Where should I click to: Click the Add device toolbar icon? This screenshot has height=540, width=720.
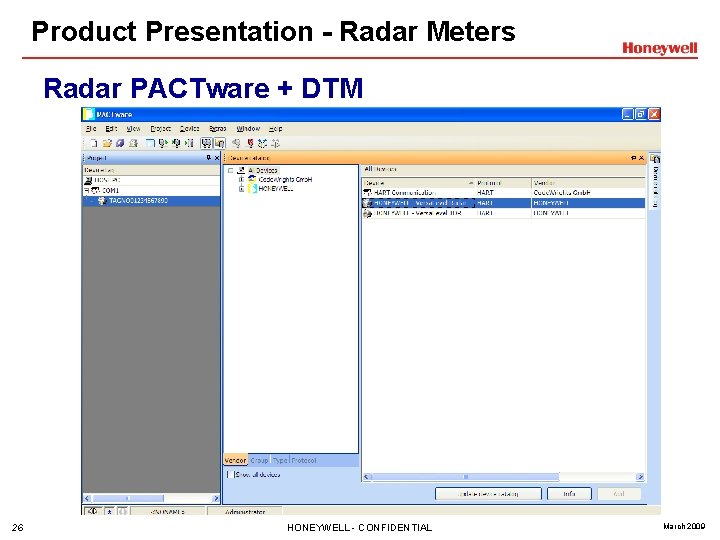(150, 143)
